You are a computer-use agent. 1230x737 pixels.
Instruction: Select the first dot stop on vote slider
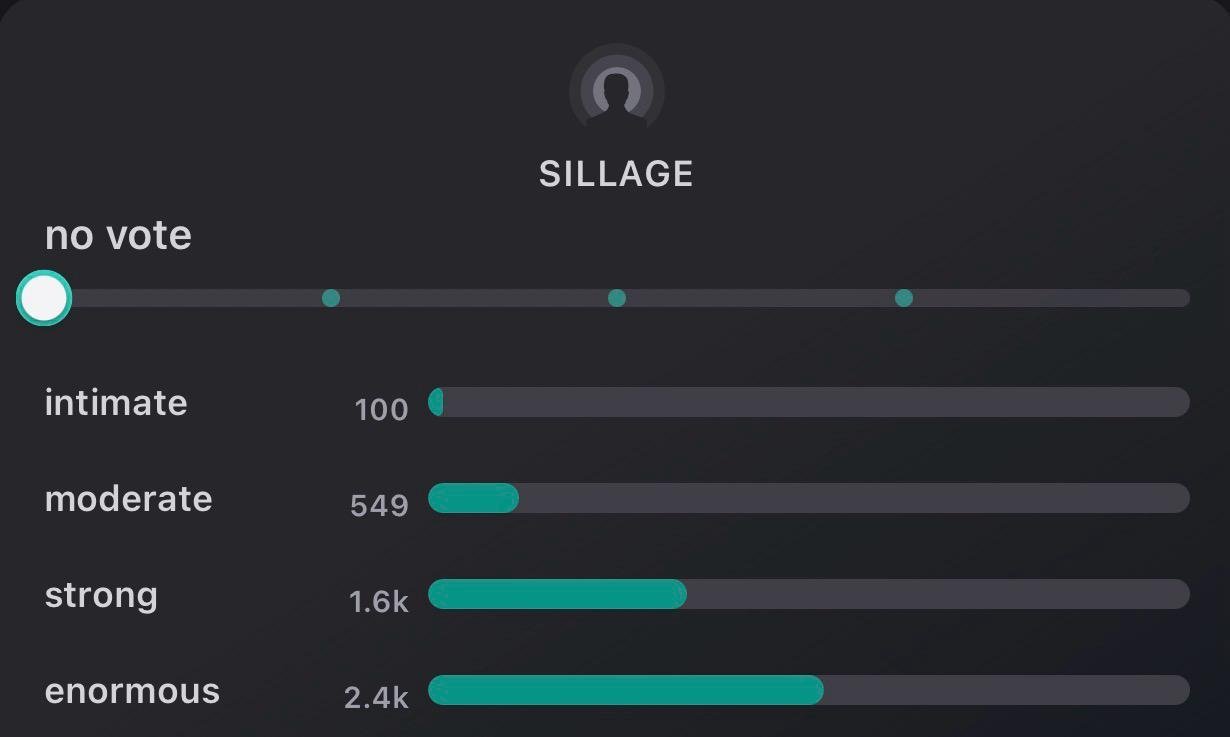(x=331, y=298)
